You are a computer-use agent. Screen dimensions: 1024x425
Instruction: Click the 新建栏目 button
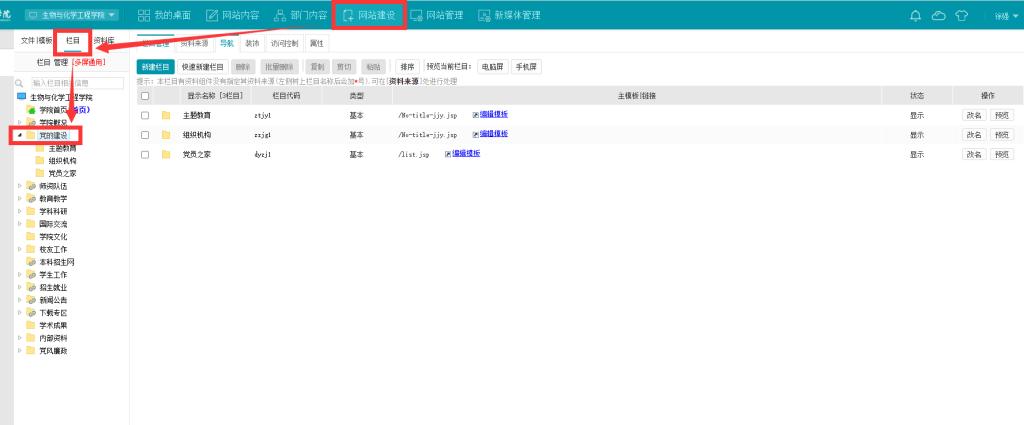[156, 67]
